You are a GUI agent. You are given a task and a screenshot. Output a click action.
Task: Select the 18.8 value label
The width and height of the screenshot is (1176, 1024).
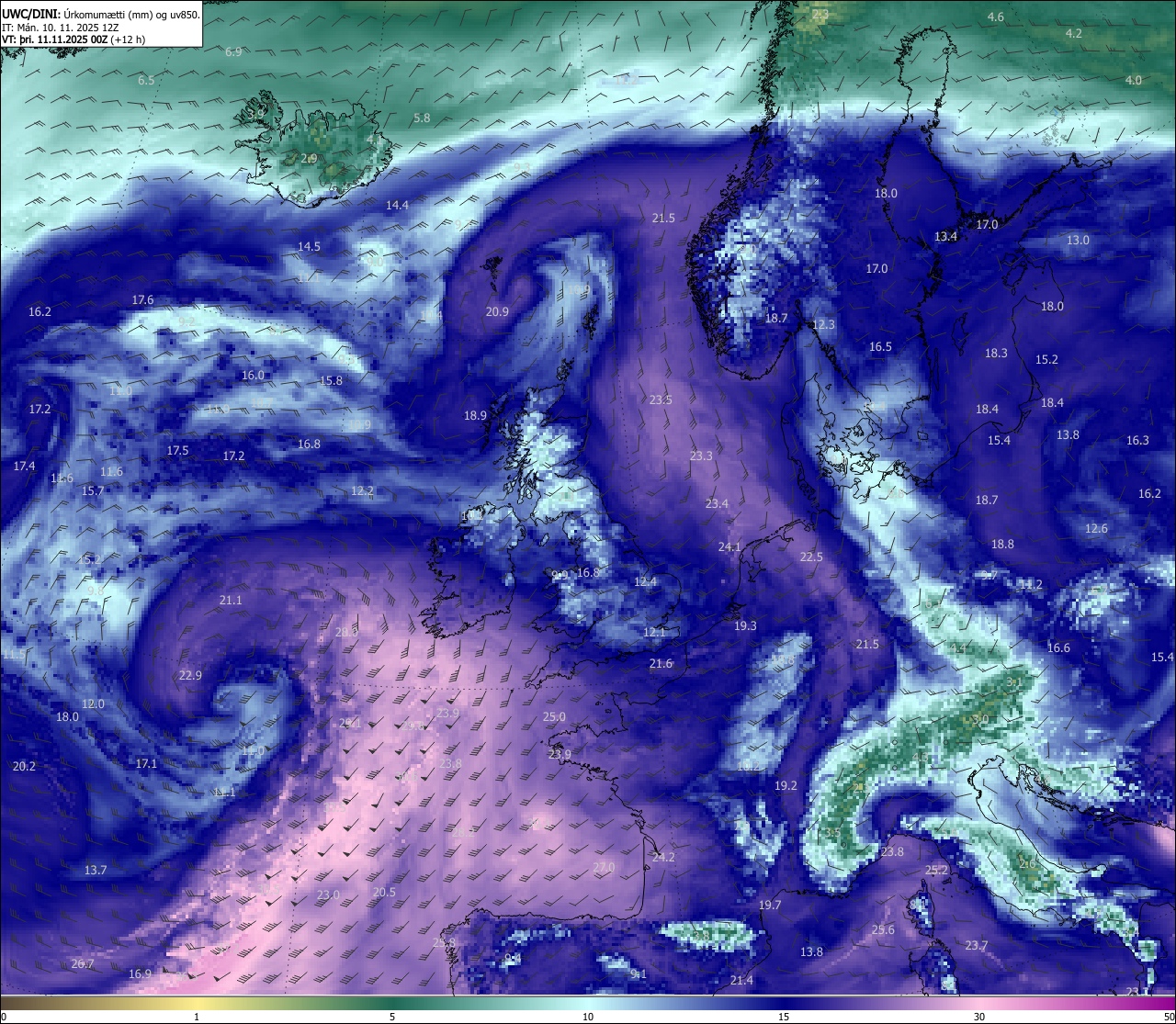coord(1002,545)
